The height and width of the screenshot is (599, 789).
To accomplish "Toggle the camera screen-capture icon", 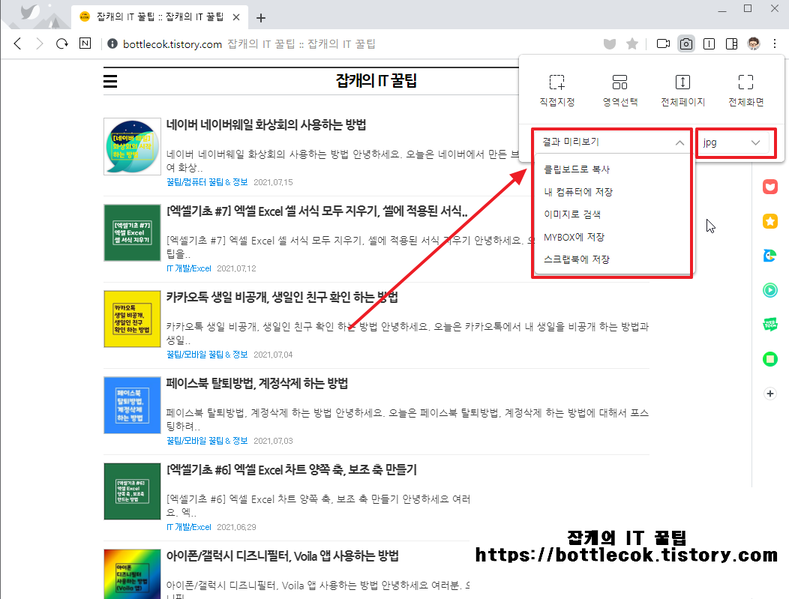I will tap(686, 44).
